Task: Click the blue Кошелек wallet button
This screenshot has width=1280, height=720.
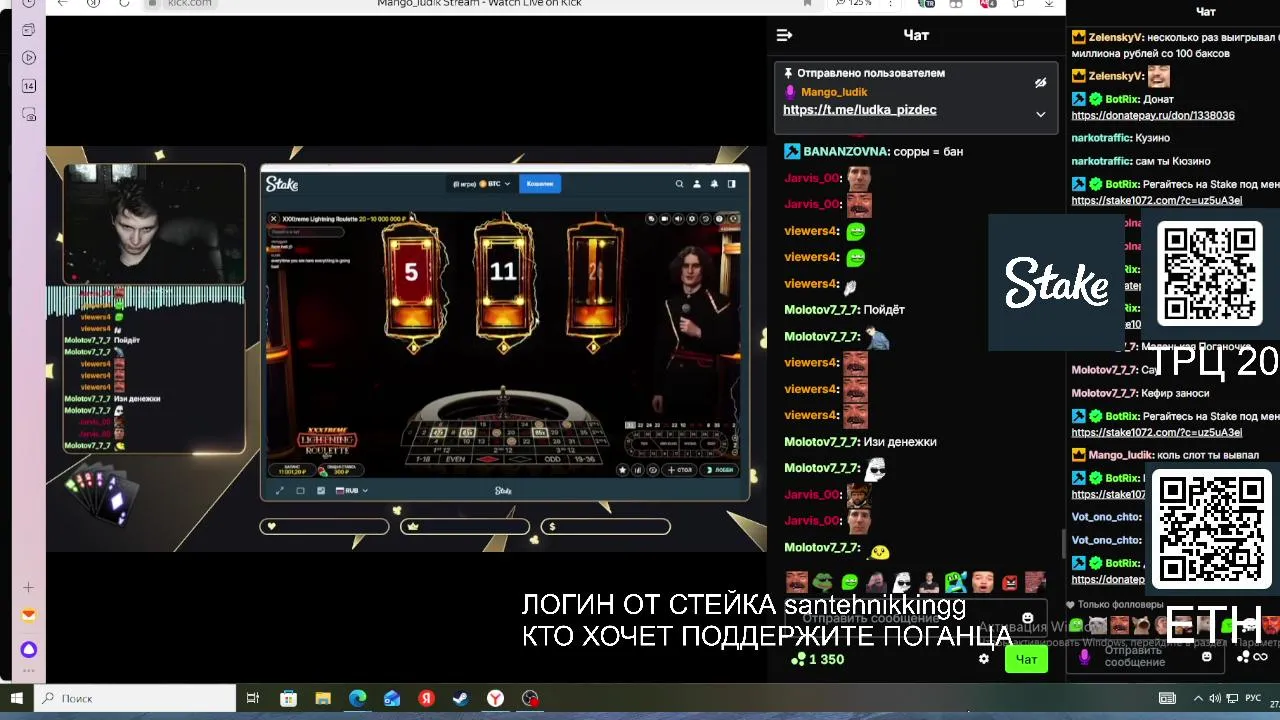Action: pyautogui.click(x=540, y=184)
